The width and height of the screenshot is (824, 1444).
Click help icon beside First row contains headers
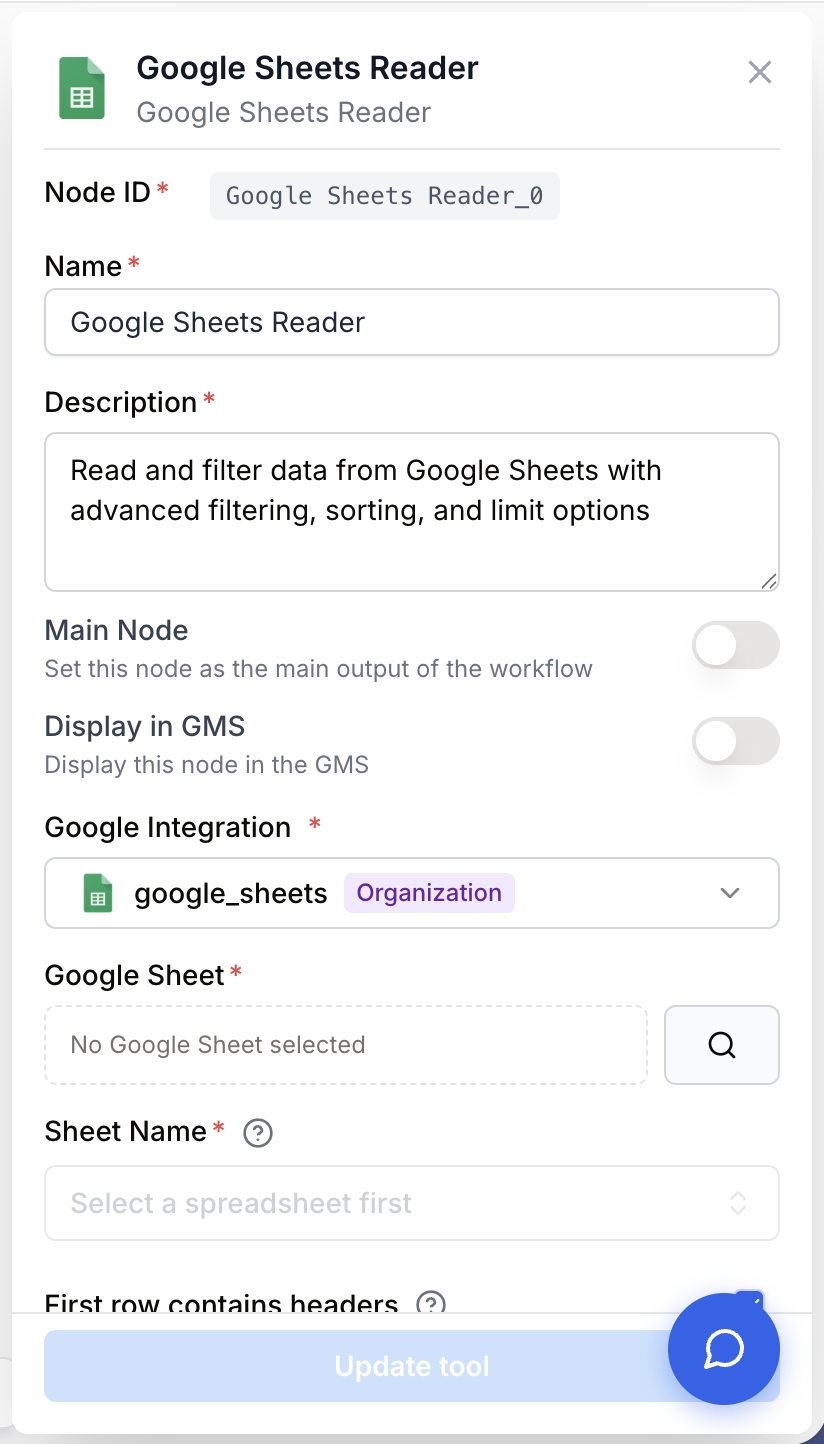pos(431,1304)
